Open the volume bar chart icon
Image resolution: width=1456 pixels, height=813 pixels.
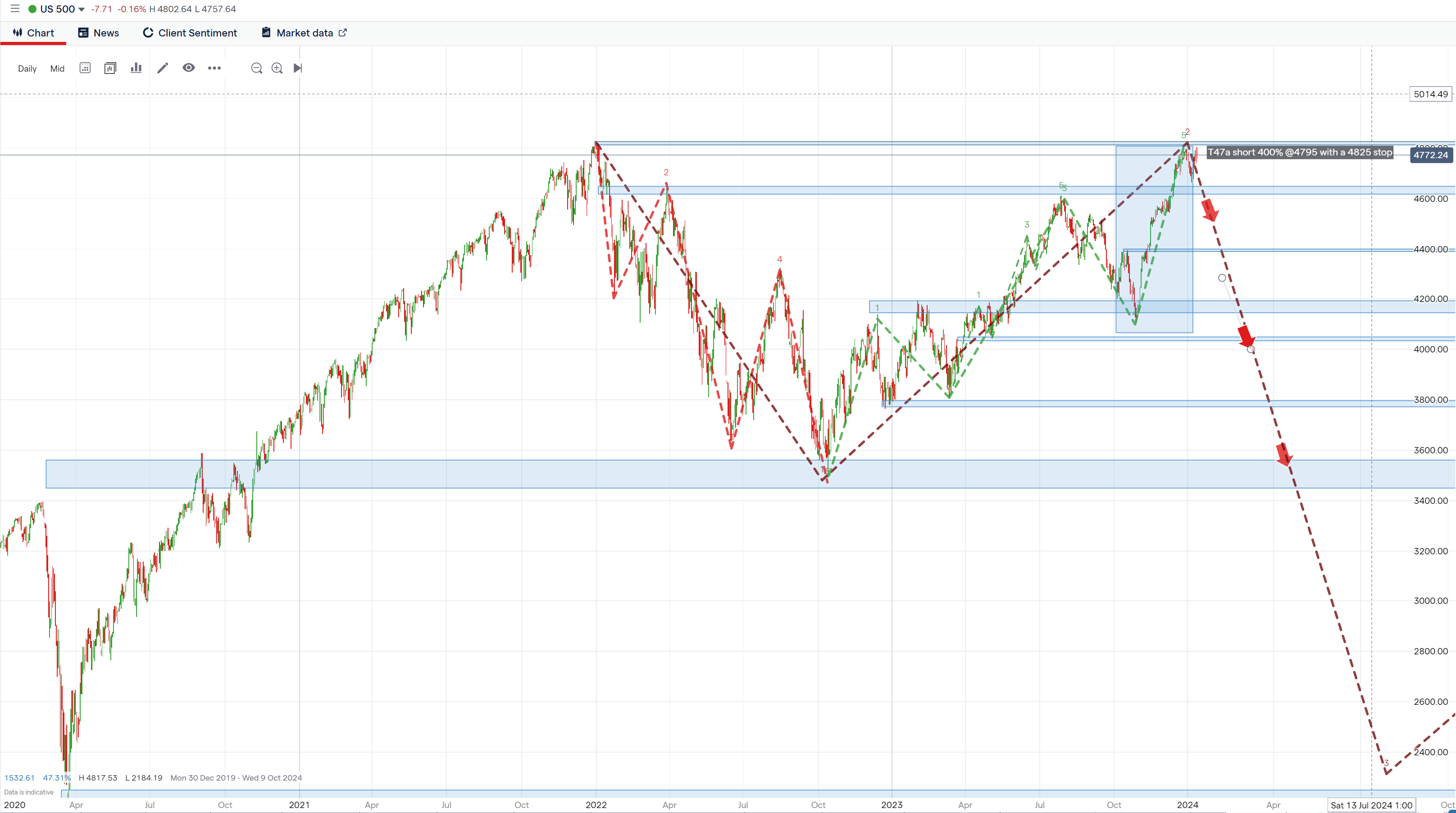[x=136, y=68]
